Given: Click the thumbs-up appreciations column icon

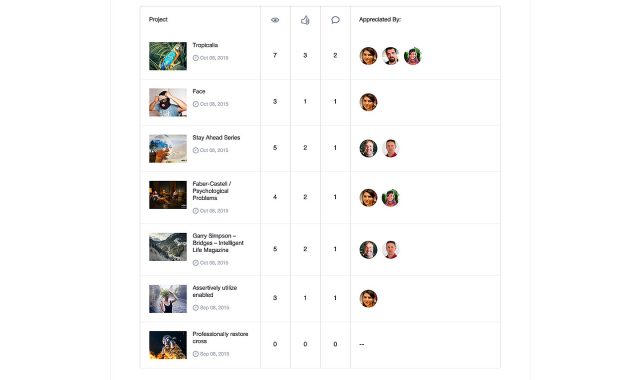Looking at the screenshot, I should [x=305, y=20].
